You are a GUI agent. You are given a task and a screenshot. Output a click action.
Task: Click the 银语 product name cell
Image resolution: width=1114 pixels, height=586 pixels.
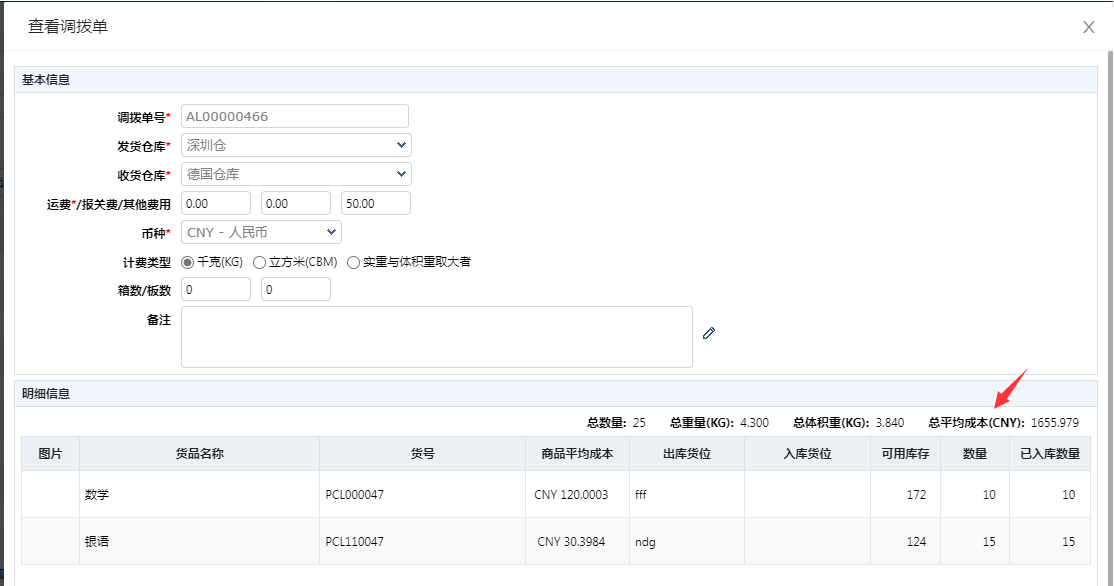(200, 541)
